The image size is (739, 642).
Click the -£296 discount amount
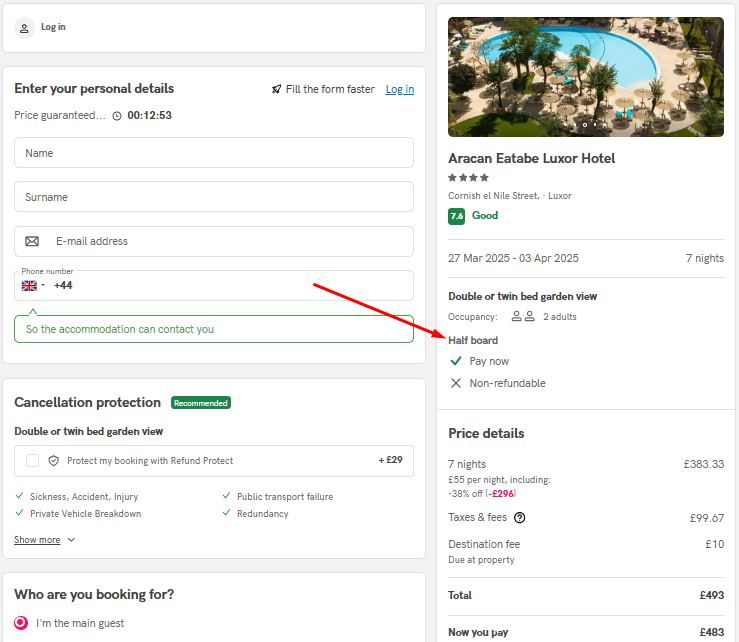click(501, 494)
